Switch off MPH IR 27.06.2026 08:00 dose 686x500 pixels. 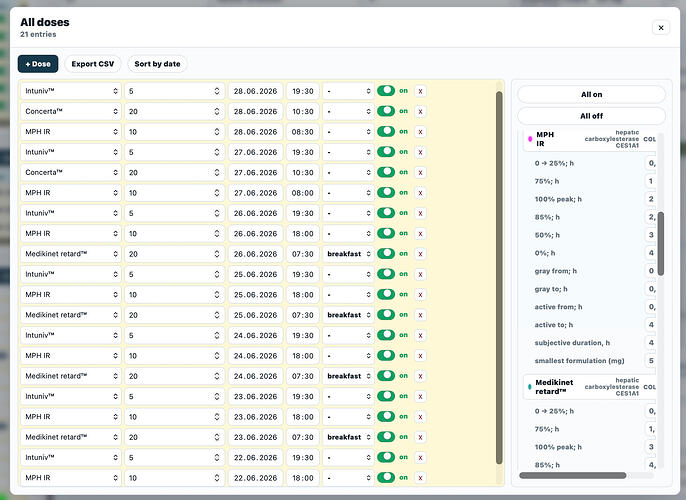386,192
